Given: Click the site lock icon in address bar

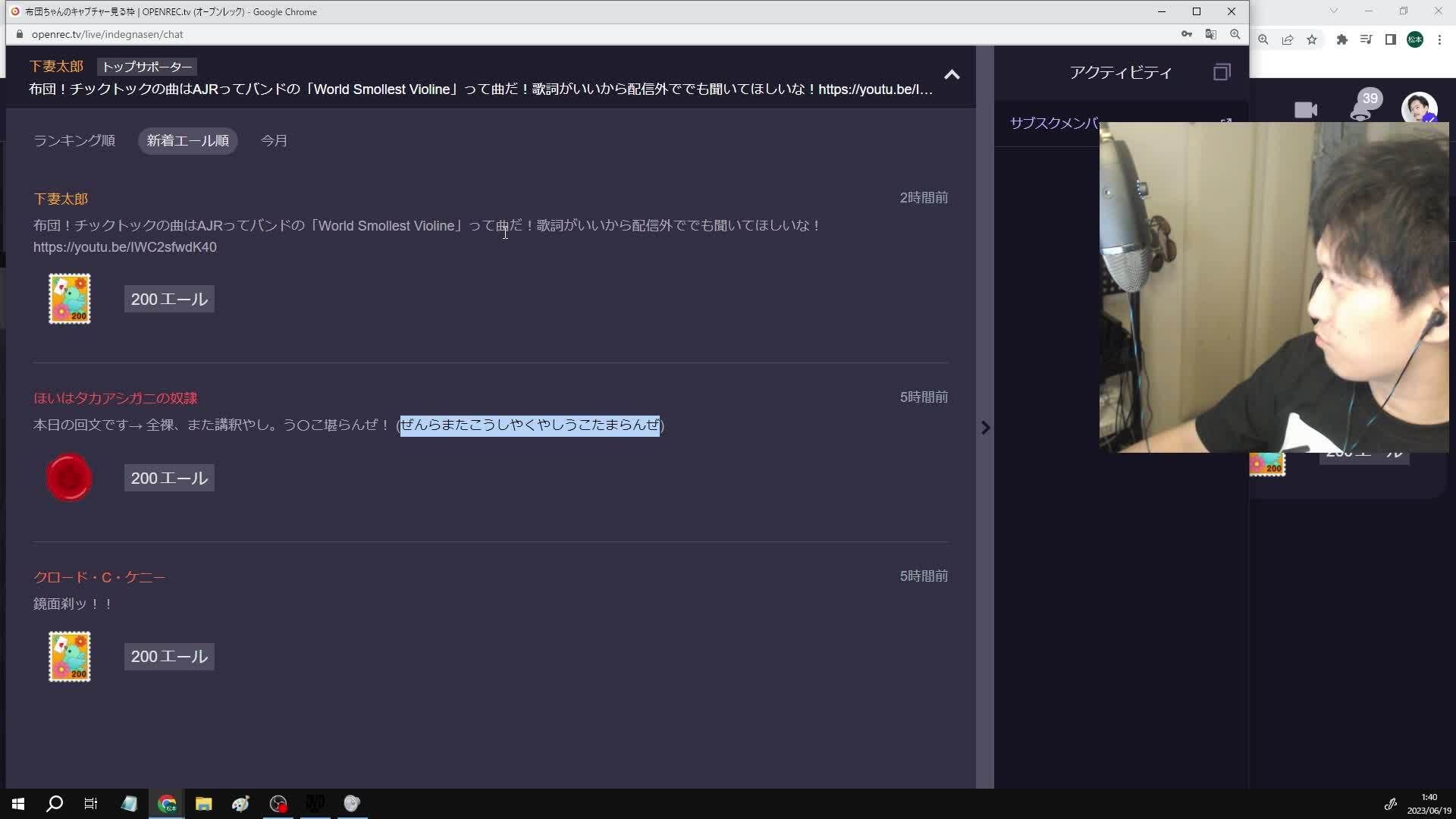Looking at the screenshot, I should click(20, 34).
